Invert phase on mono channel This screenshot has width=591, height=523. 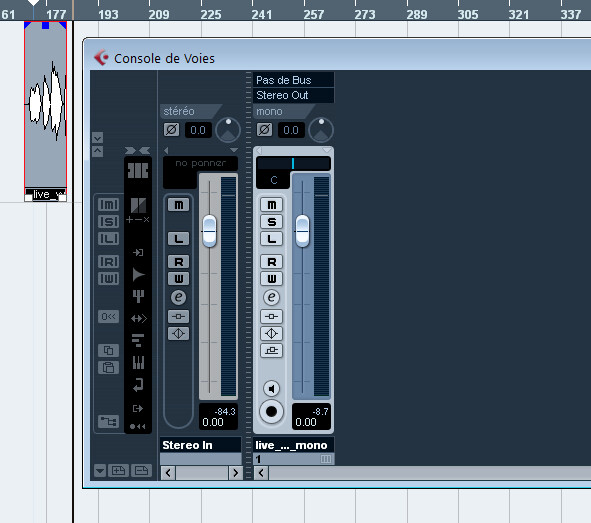coord(265,130)
